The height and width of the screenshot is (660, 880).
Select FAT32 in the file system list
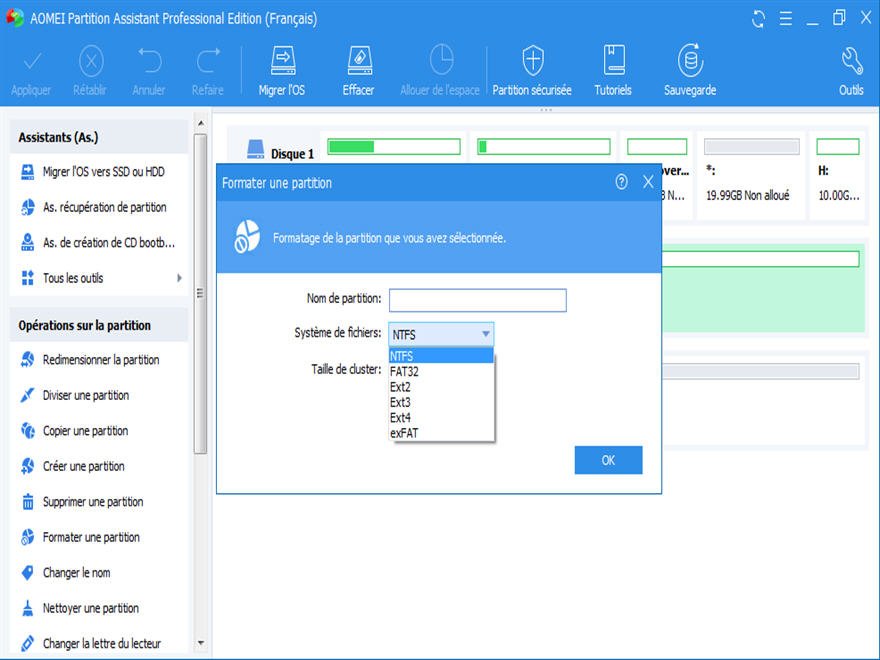click(441, 372)
